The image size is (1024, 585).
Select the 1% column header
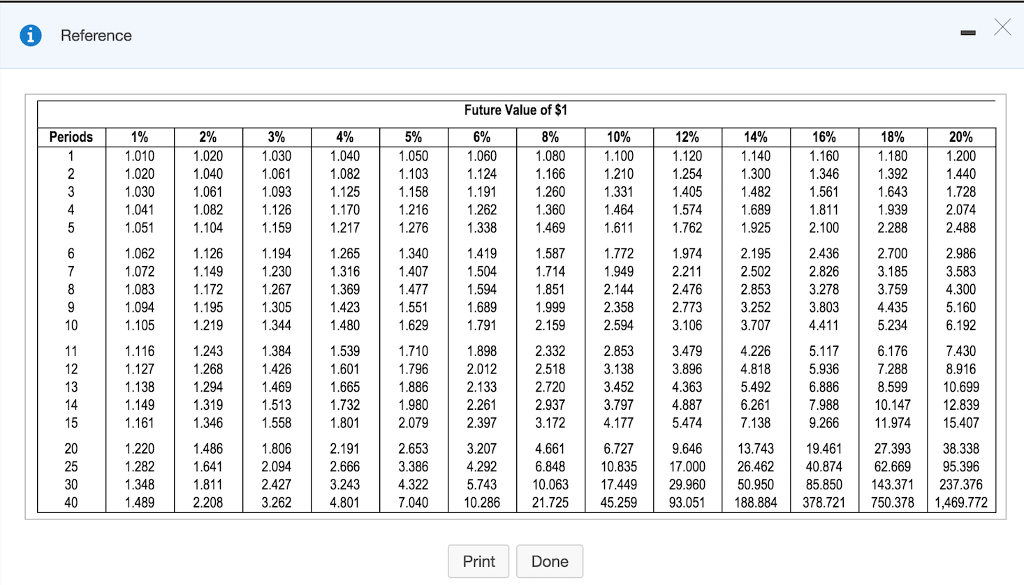139,137
